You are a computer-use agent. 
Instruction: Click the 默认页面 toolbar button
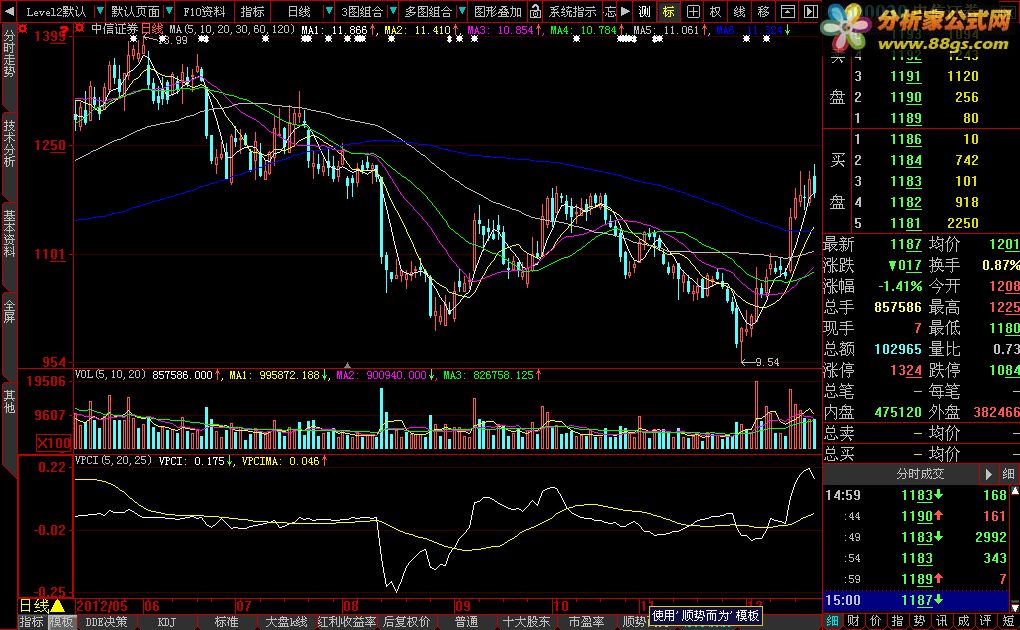(x=135, y=11)
